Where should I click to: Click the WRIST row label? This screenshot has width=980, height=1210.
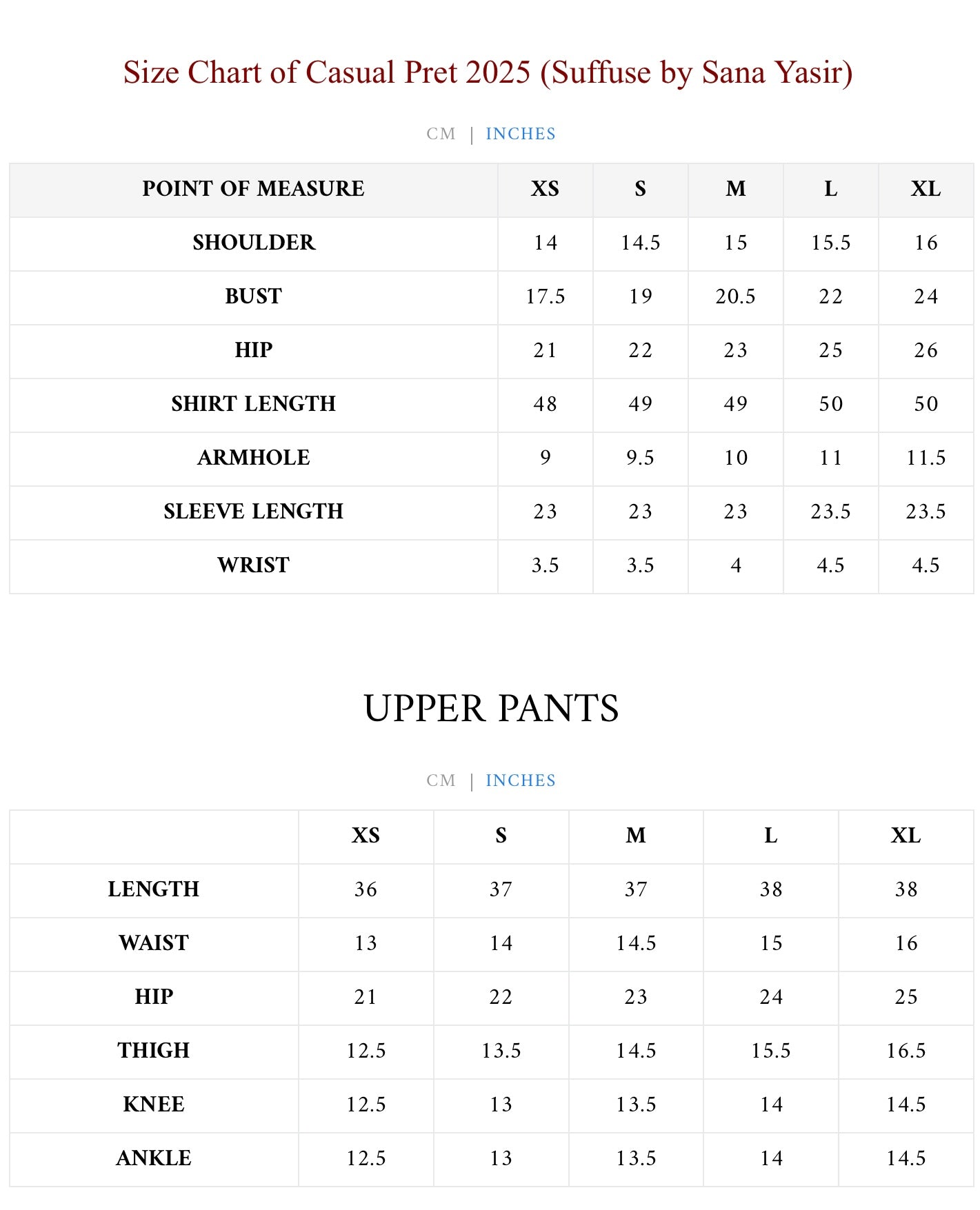pos(253,565)
